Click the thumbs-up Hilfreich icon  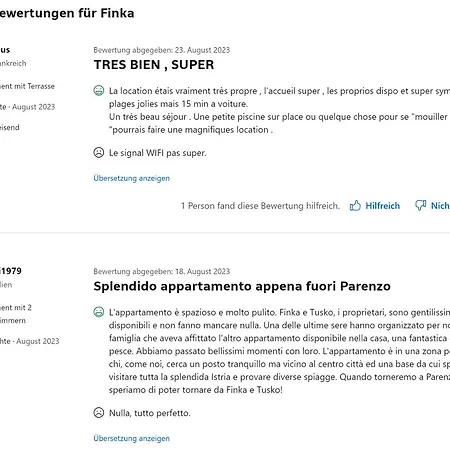point(355,206)
